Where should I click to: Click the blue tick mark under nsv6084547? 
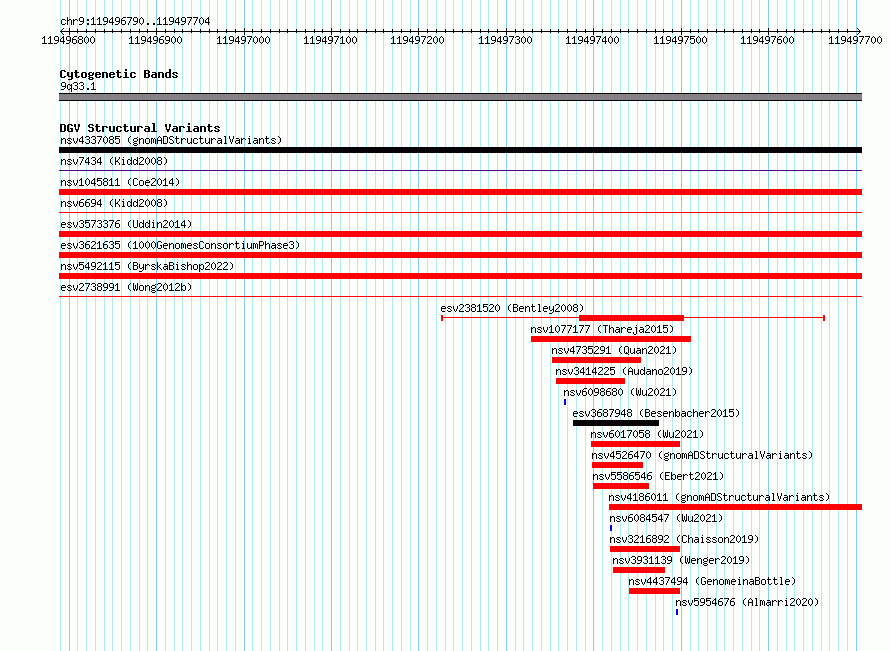pos(611,528)
